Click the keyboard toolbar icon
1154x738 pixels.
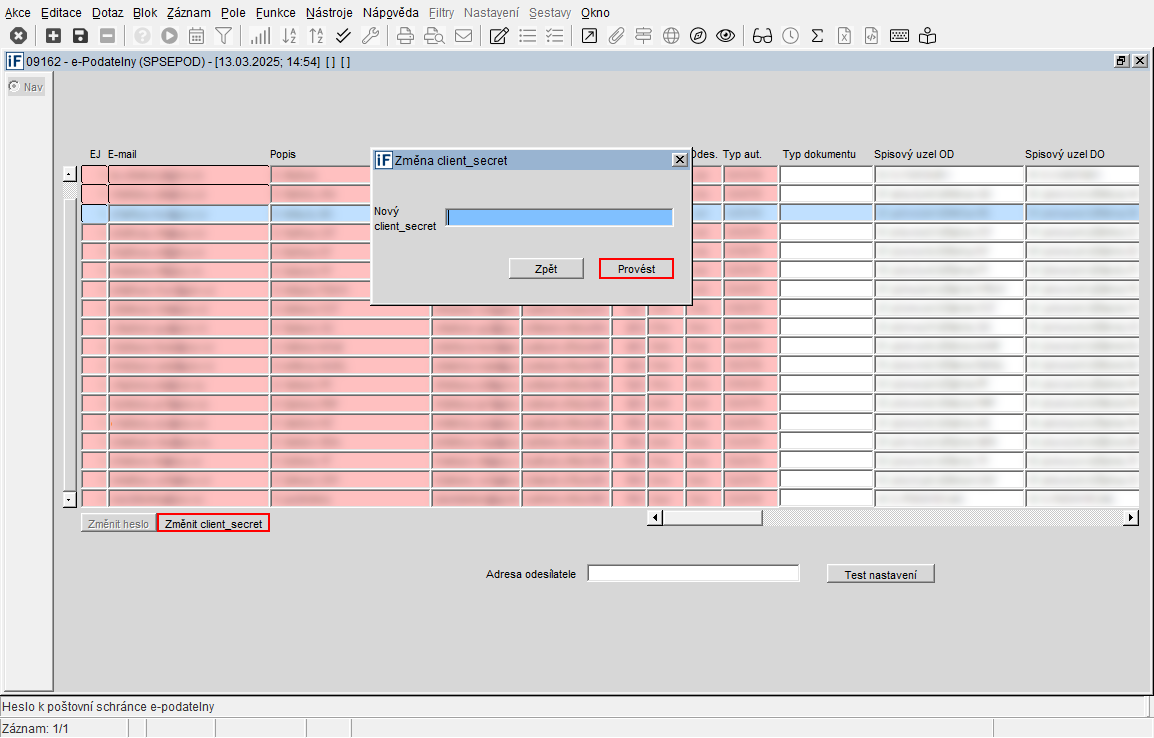(899, 35)
